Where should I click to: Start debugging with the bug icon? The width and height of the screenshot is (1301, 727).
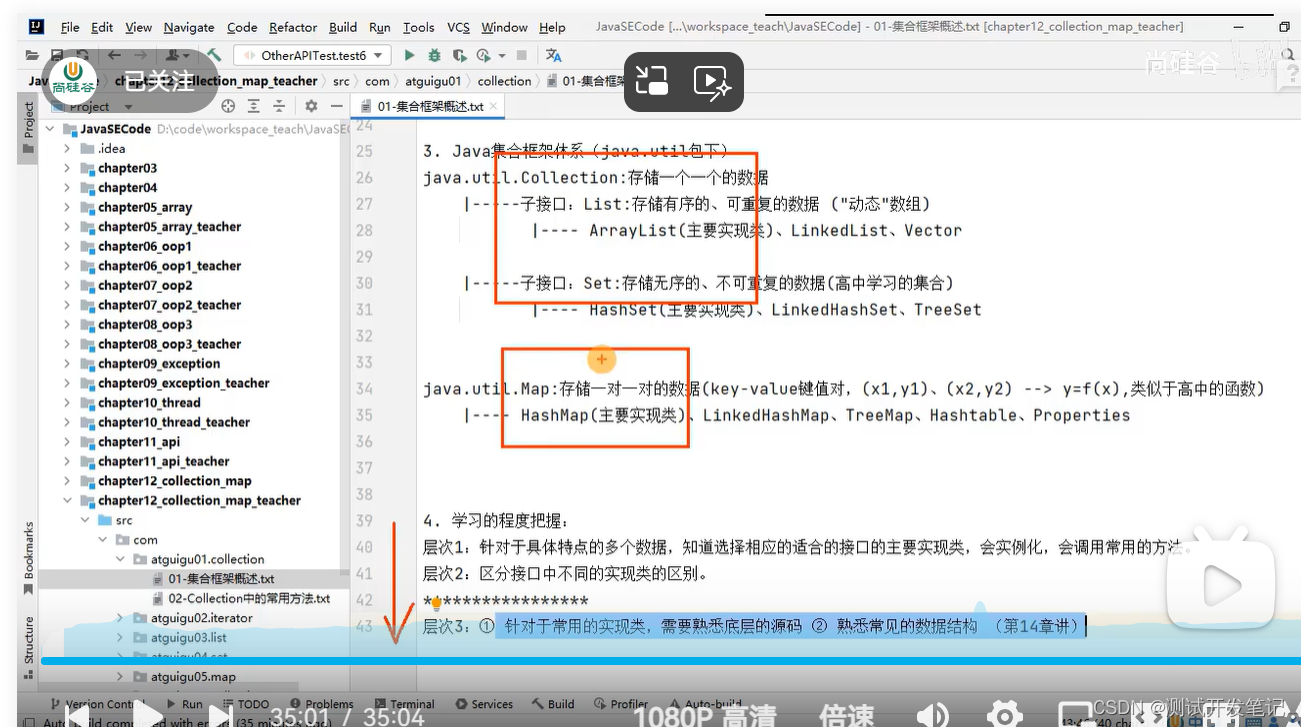click(x=434, y=56)
